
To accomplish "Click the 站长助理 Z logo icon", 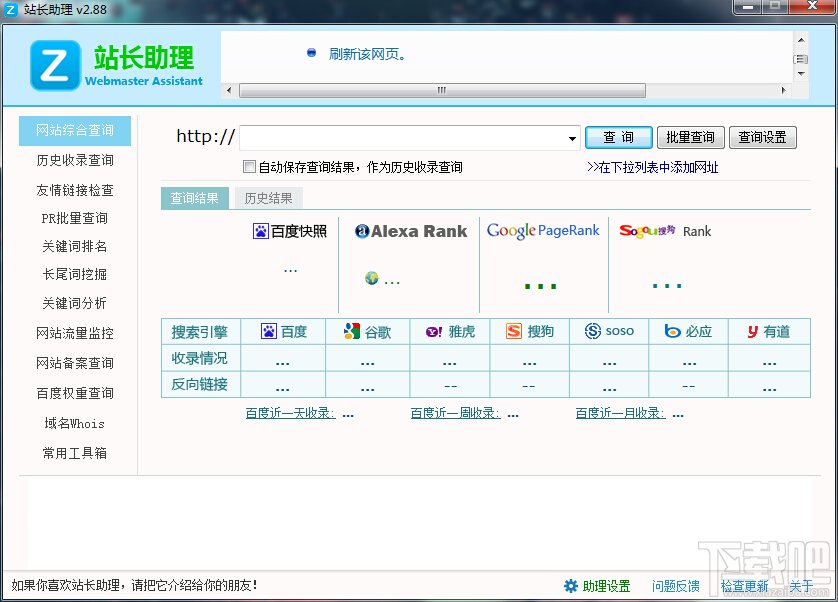I will coord(55,65).
